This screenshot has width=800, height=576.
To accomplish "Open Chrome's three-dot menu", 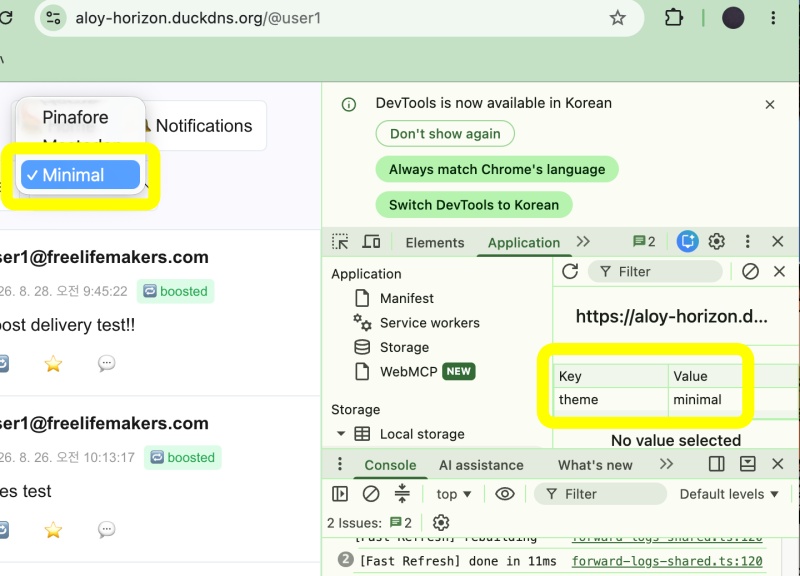I will click(x=773, y=18).
